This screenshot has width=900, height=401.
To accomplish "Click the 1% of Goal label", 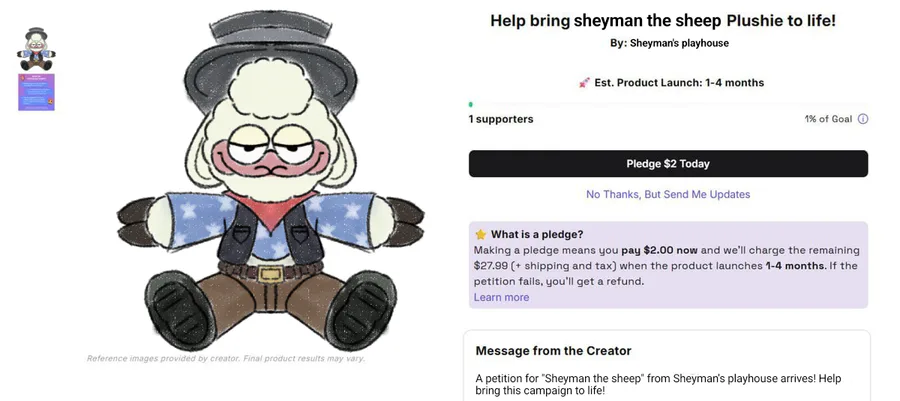I will pyautogui.click(x=828, y=119).
